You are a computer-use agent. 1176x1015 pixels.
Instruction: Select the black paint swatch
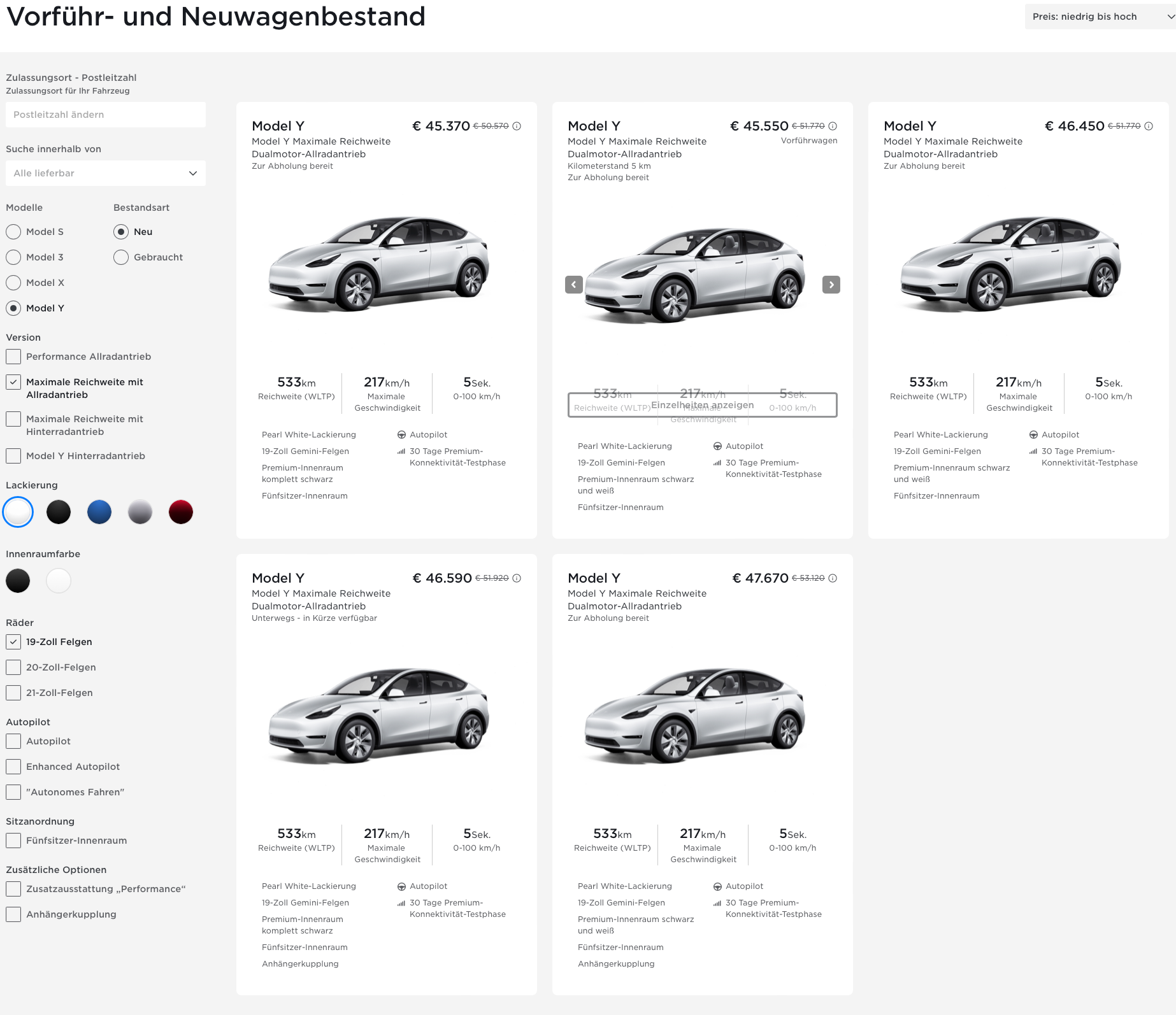pyautogui.click(x=59, y=512)
